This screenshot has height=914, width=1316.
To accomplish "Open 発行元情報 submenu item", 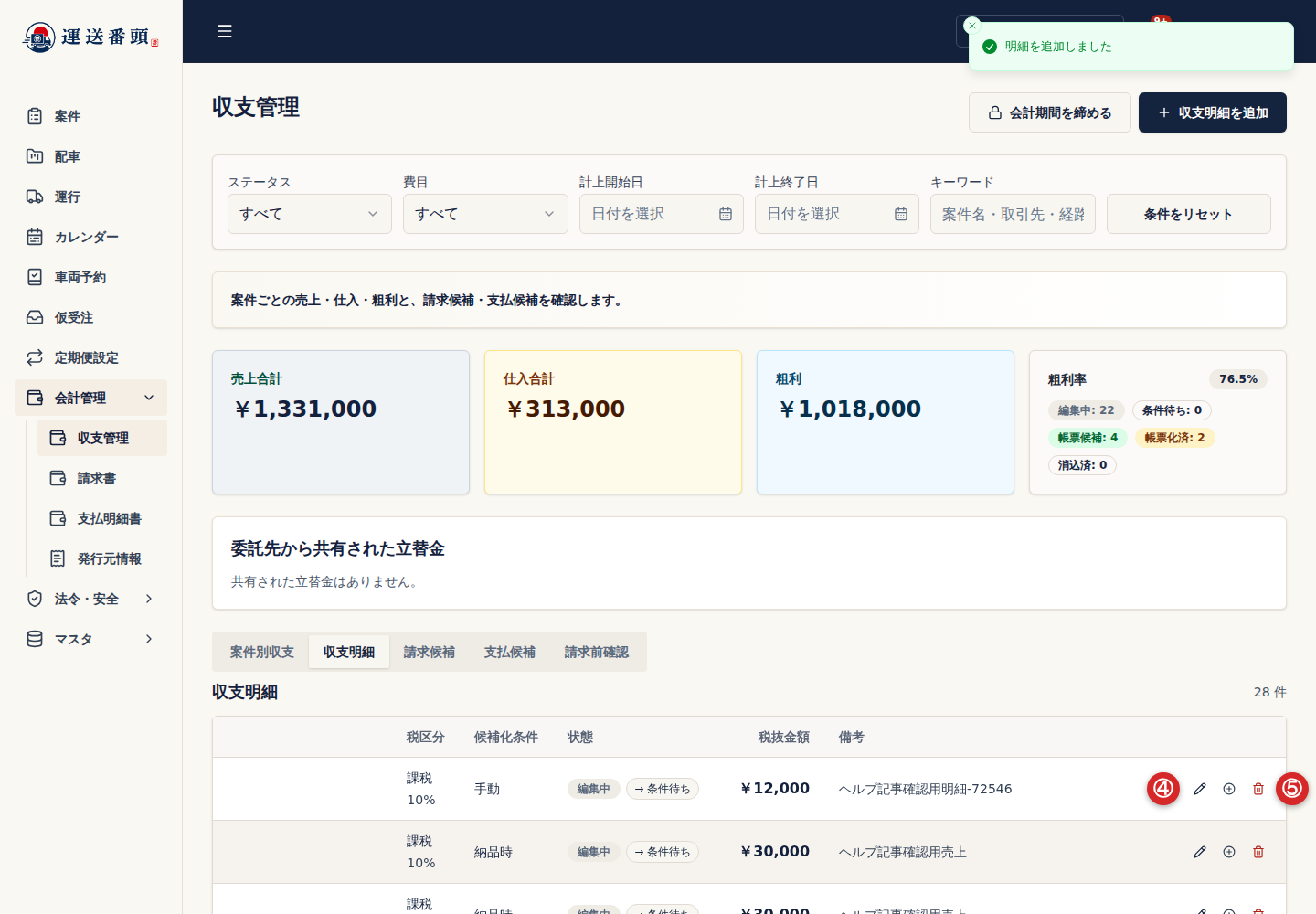I will click(102, 558).
